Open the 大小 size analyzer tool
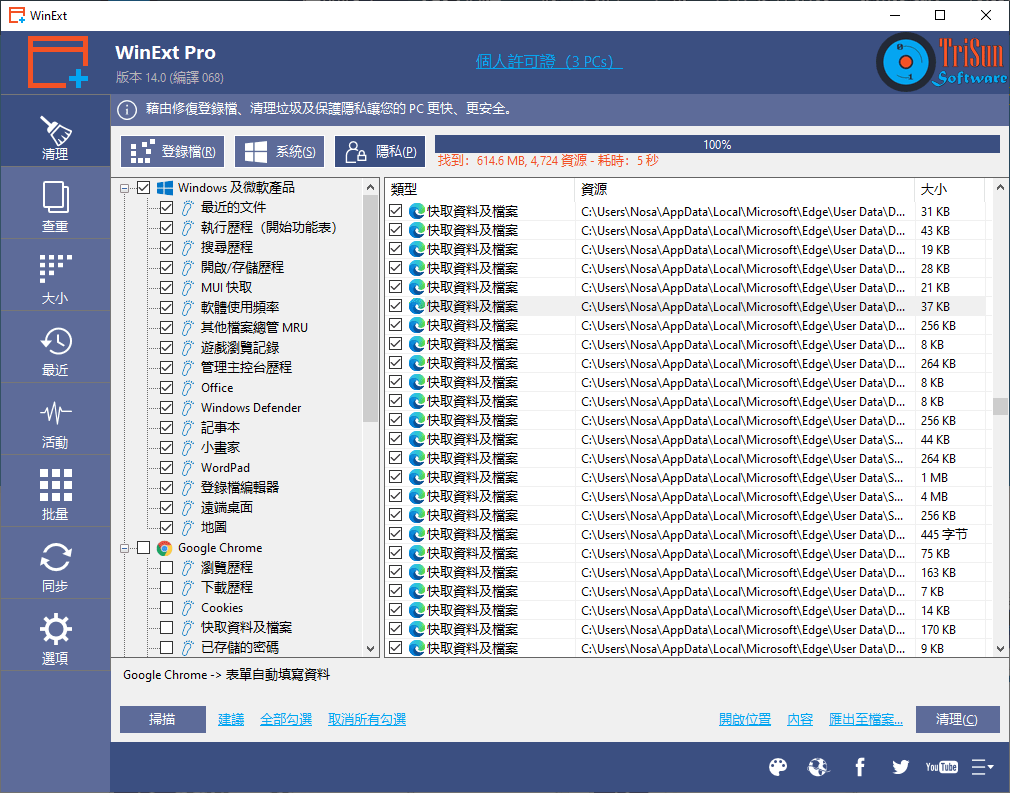The width and height of the screenshot is (1010, 793). pos(55,276)
